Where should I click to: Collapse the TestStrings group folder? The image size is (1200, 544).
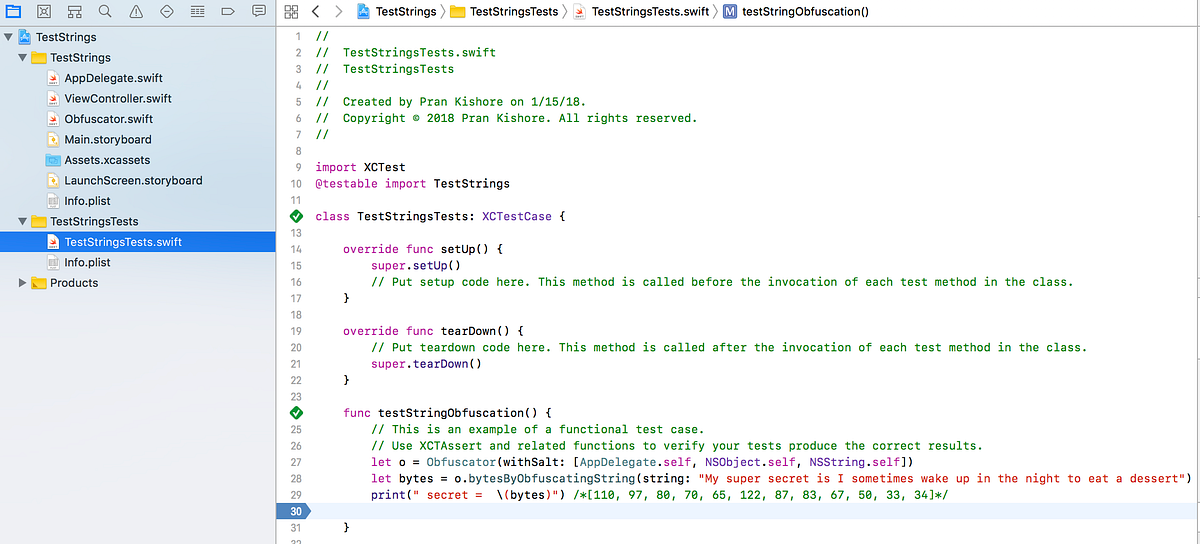click(23, 58)
